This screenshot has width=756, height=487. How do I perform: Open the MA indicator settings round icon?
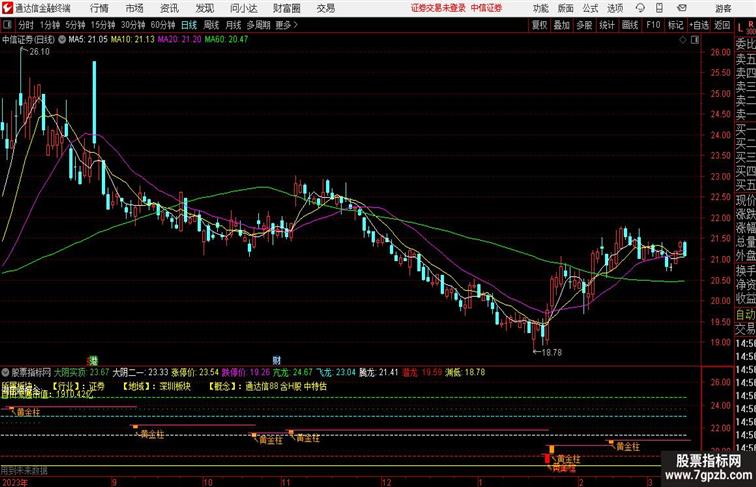click(x=62, y=40)
